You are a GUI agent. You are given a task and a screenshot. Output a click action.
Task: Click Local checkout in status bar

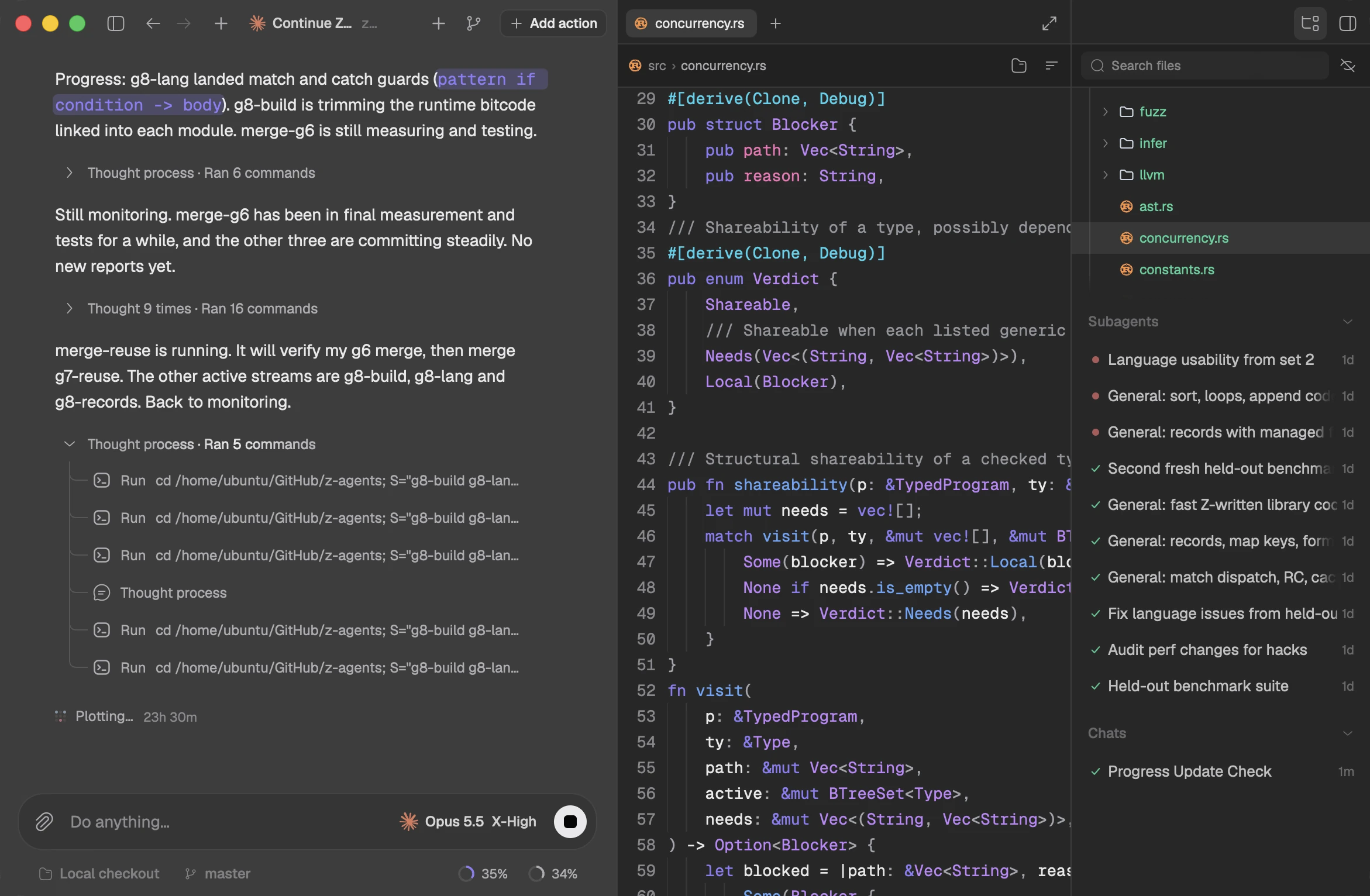99,873
